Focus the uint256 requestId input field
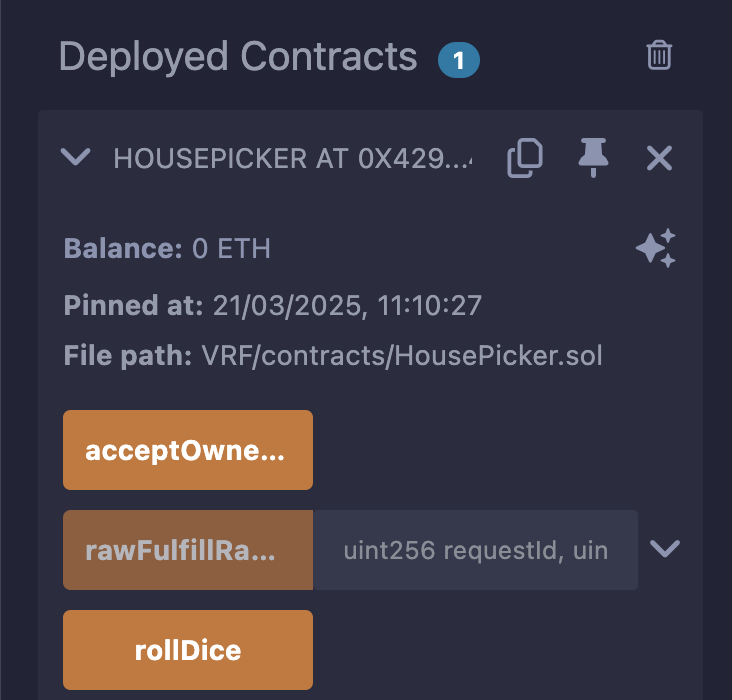732x700 pixels. pyautogui.click(x=475, y=550)
